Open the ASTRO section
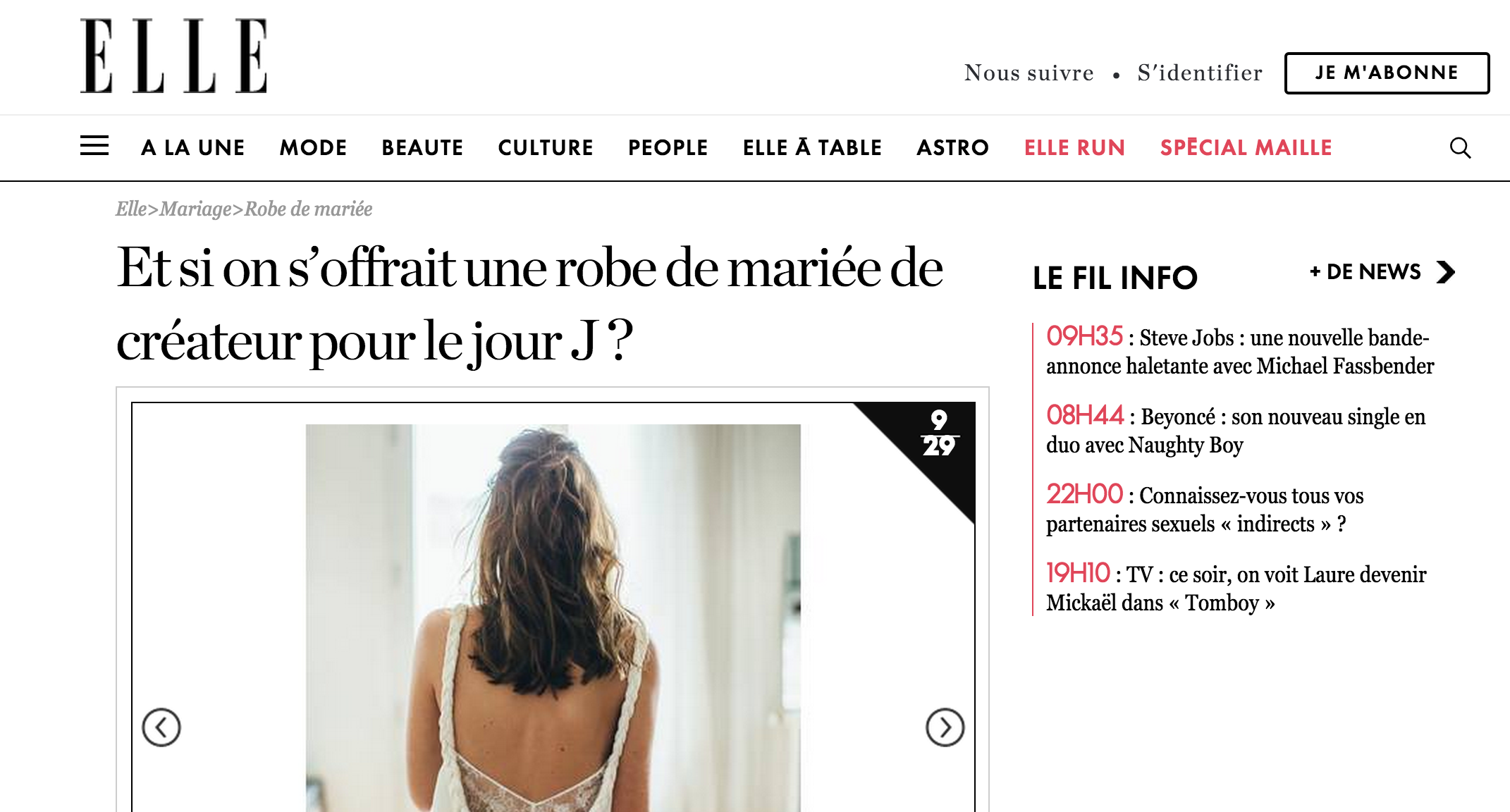Image resolution: width=1510 pixels, height=812 pixels. coord(952,147)
